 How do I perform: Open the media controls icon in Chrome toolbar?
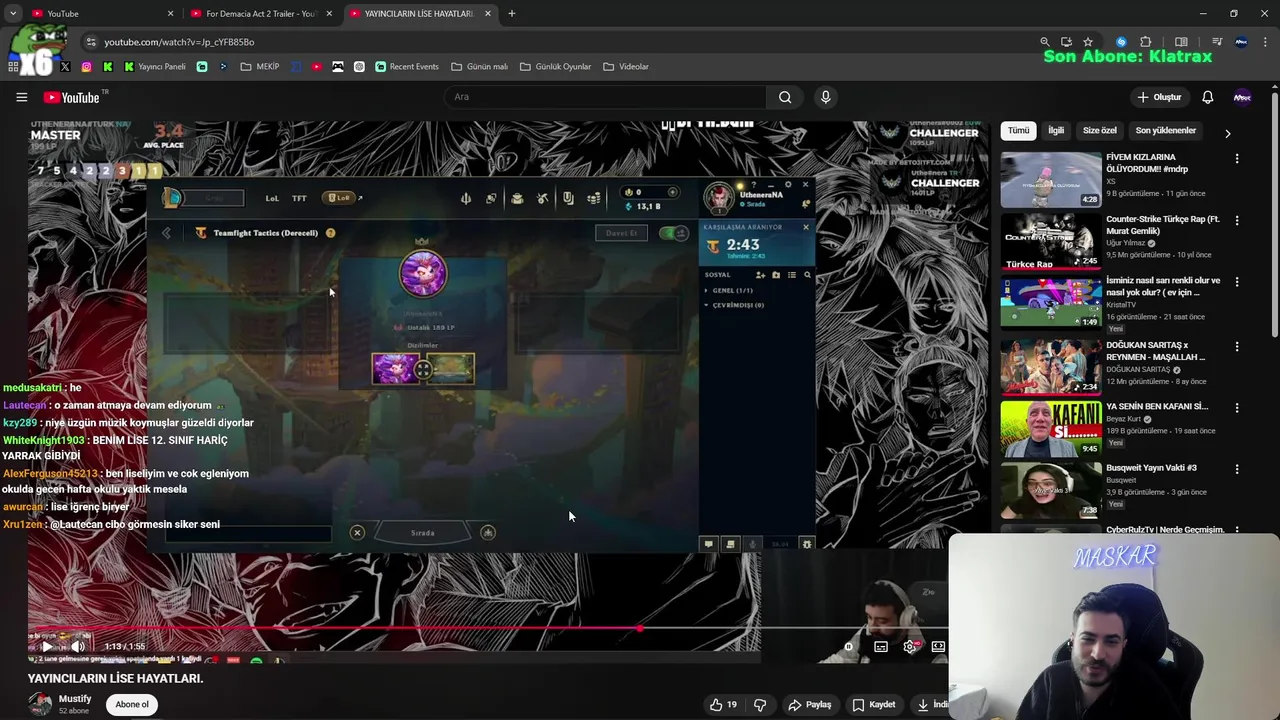1217,42
